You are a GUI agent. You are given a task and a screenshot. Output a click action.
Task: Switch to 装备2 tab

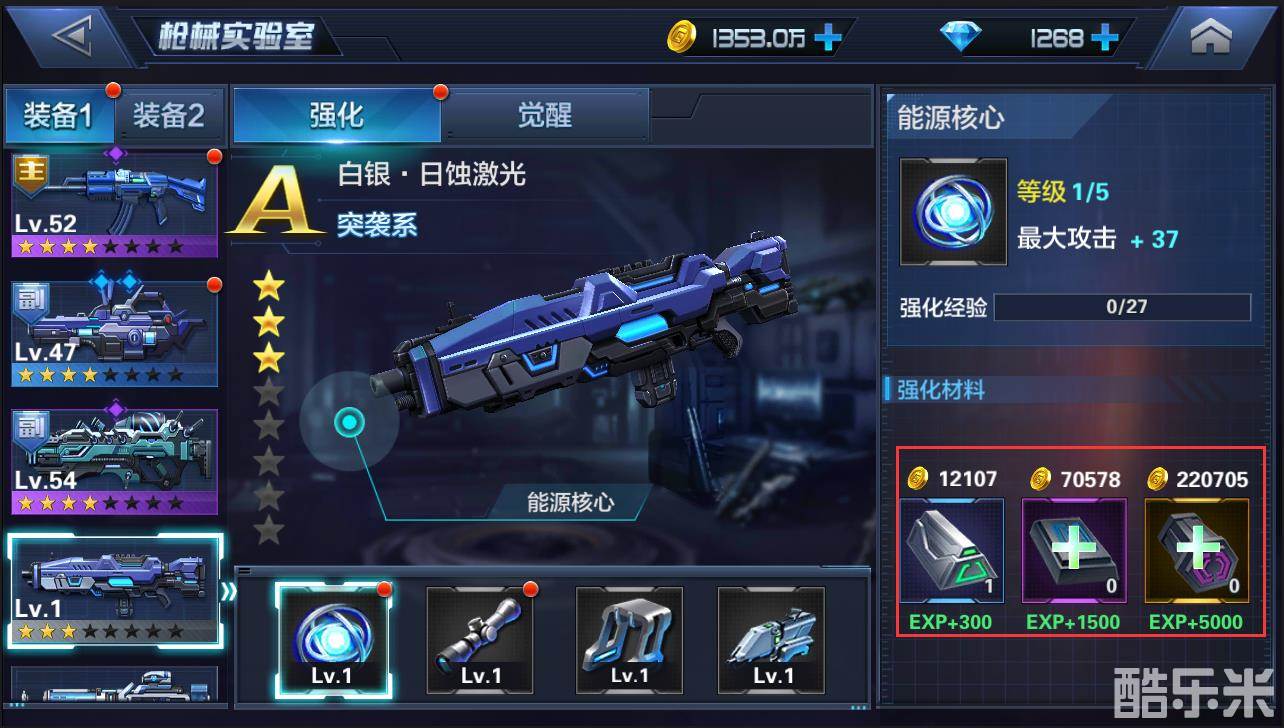pos(168,116)
